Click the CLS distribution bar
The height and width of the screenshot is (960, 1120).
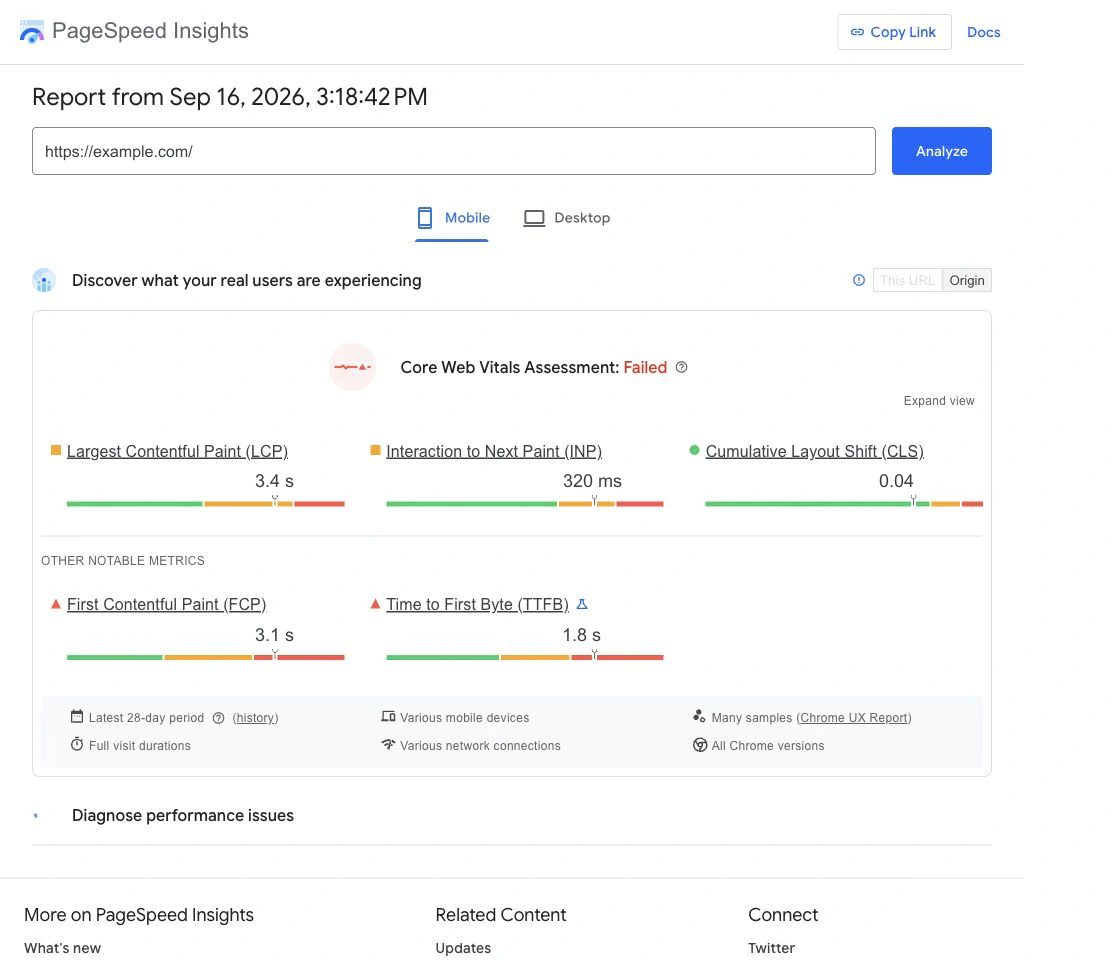tap(844, 504)
